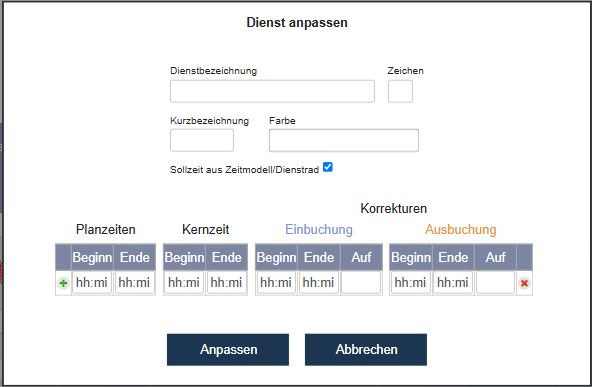Click Kernzeit Beginn time field

pyautogui.click(x=184, y=282)
